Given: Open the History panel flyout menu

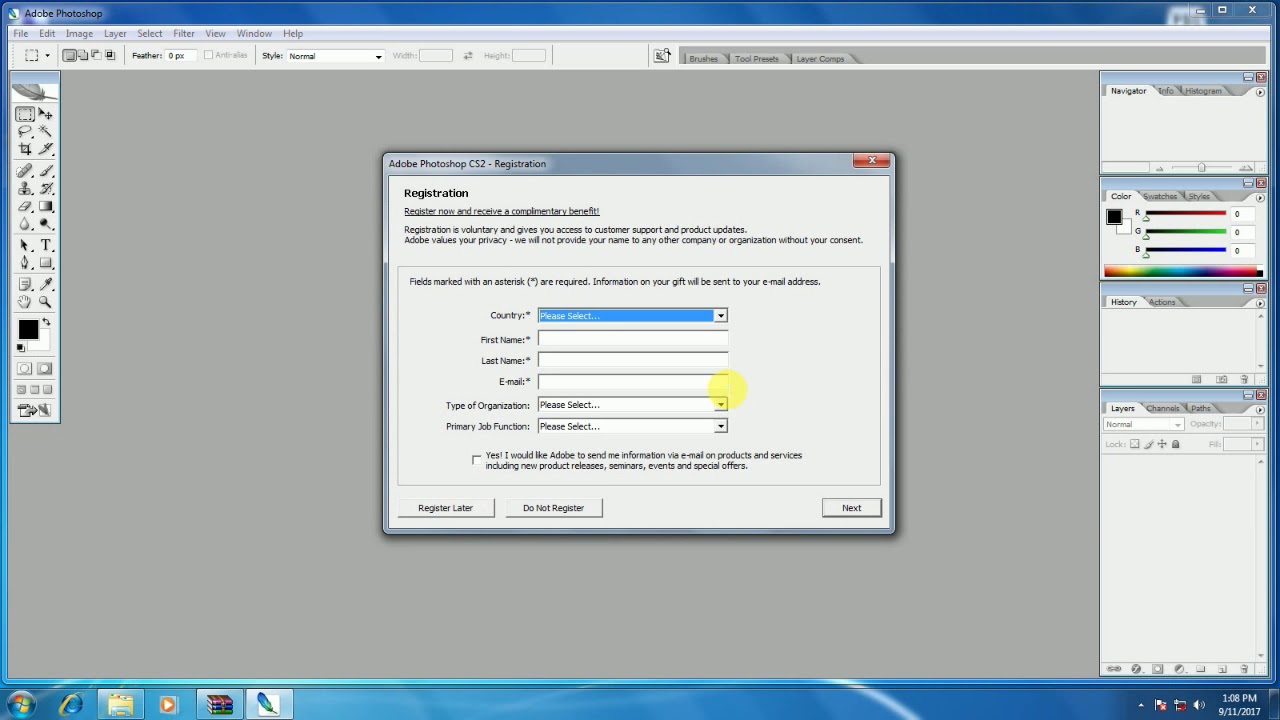Looking at the screenshot, I should pos(1259,303).
